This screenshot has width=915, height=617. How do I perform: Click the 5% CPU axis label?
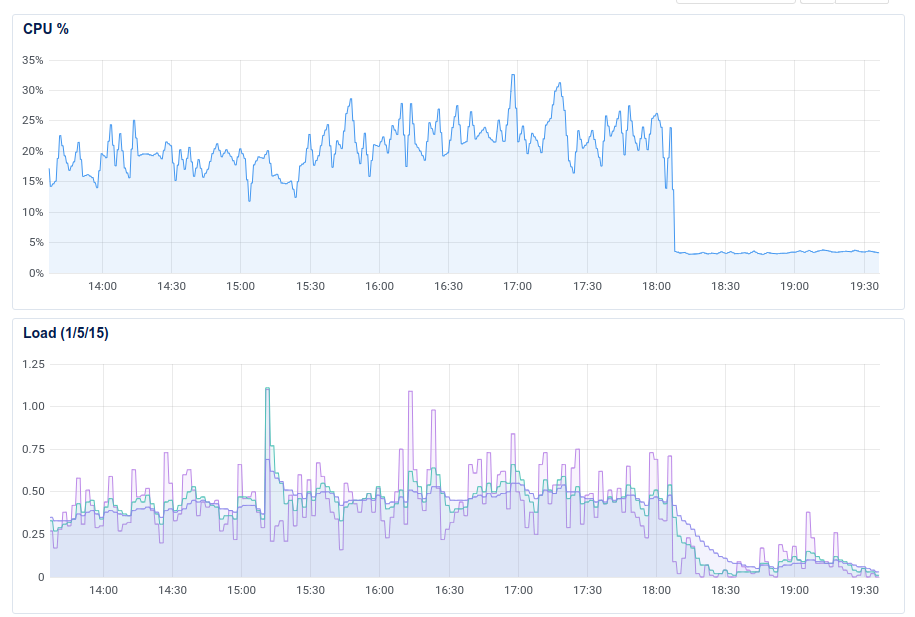(36, 242)
